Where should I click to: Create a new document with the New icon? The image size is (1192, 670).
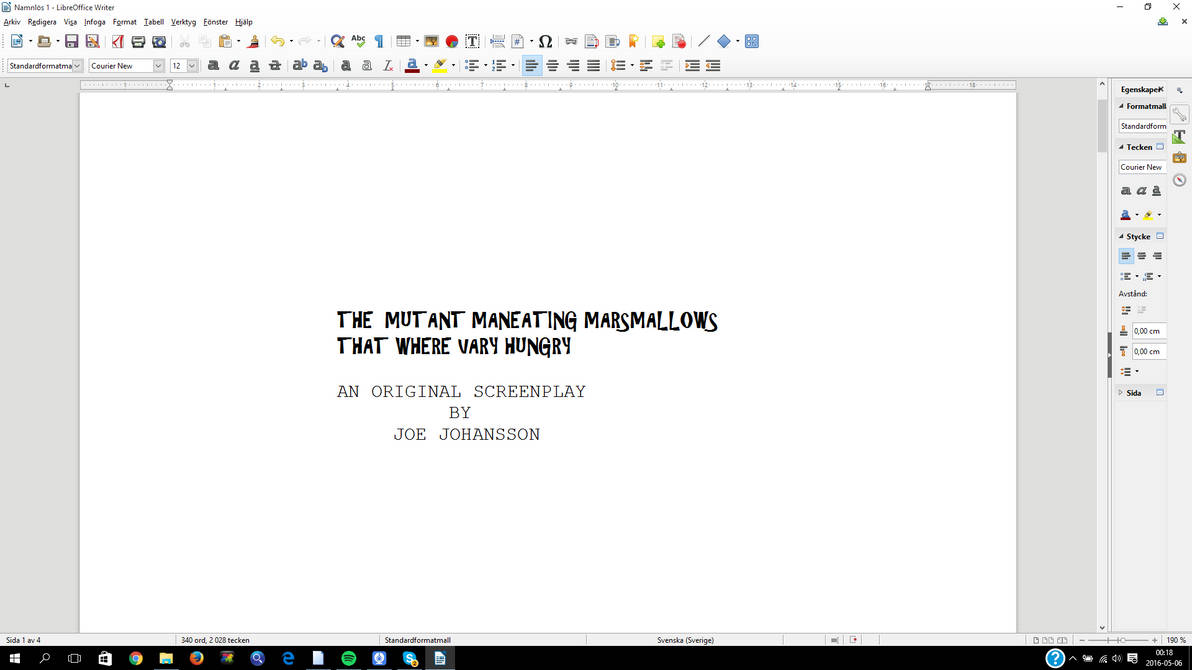tap(17, 41)
